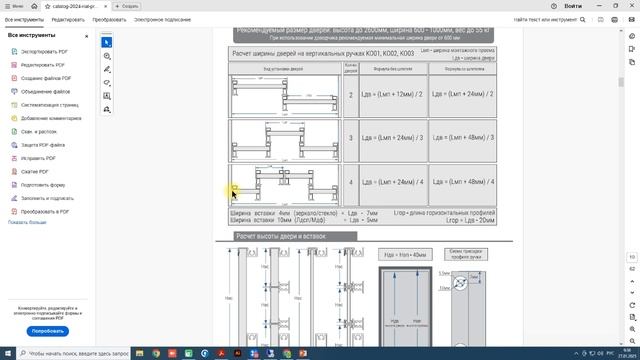Open Подготовить форму tool
640x360 pixels.
click(43, 185)
